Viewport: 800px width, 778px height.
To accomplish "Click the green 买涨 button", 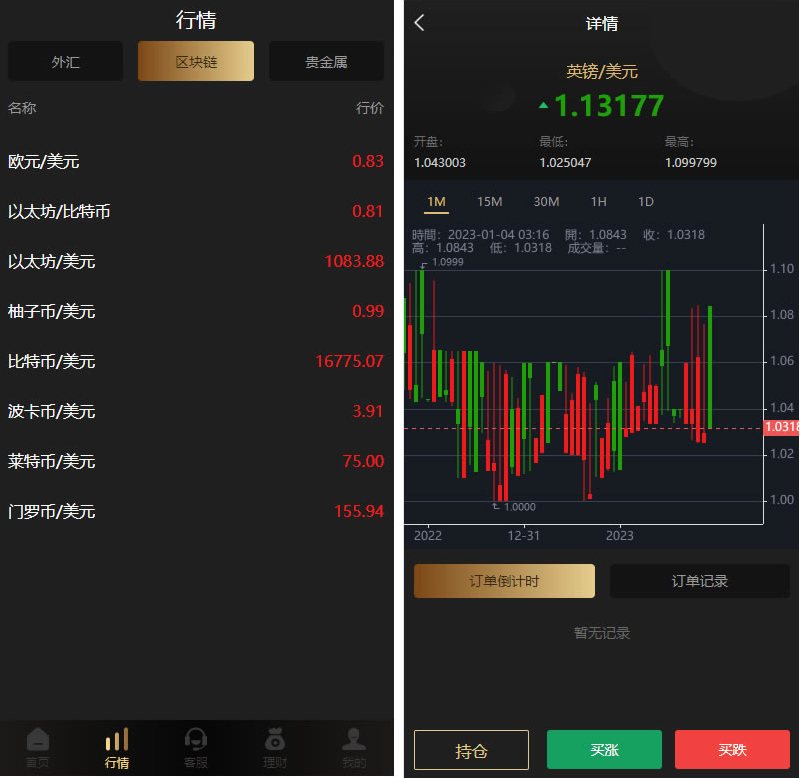I will 604,750.
